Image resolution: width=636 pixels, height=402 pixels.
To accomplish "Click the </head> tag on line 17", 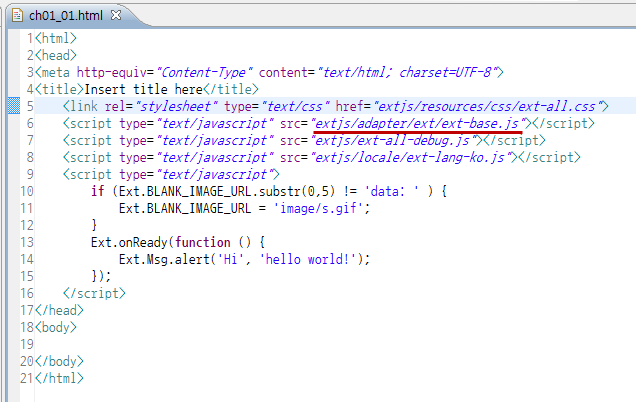I will 59,310.
